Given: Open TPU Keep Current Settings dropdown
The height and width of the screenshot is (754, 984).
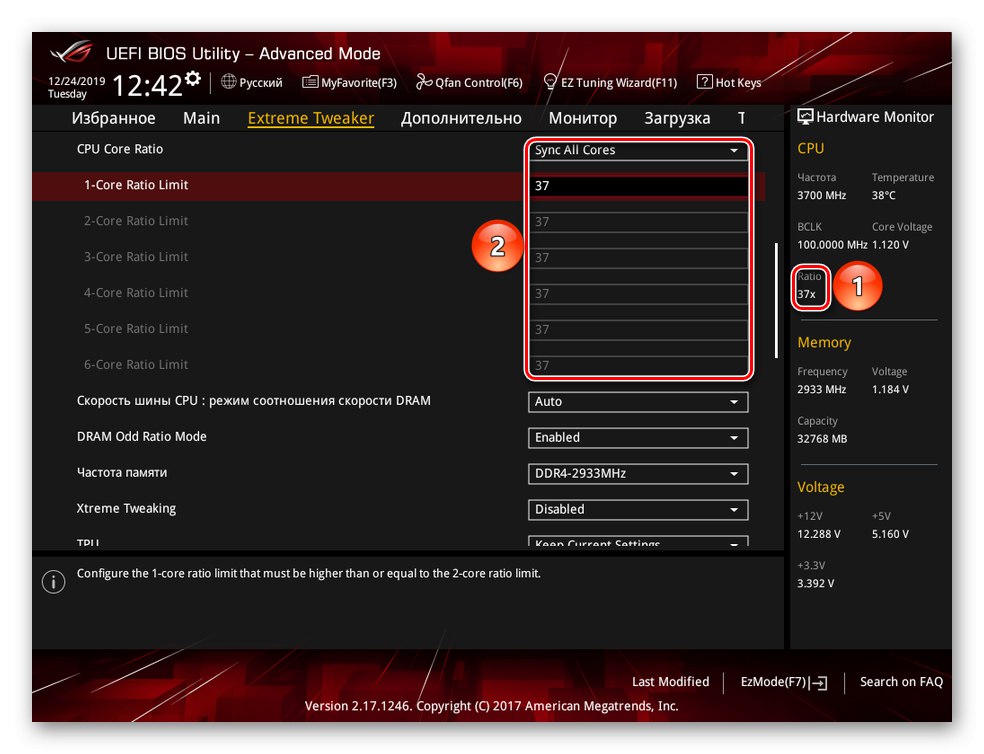Looking at the screenshot, I should pyautogui.click(x=638, y=541).
